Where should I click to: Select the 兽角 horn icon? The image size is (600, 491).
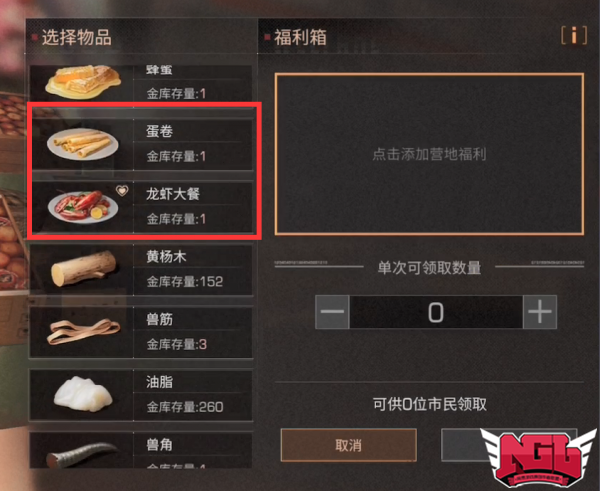82,454
